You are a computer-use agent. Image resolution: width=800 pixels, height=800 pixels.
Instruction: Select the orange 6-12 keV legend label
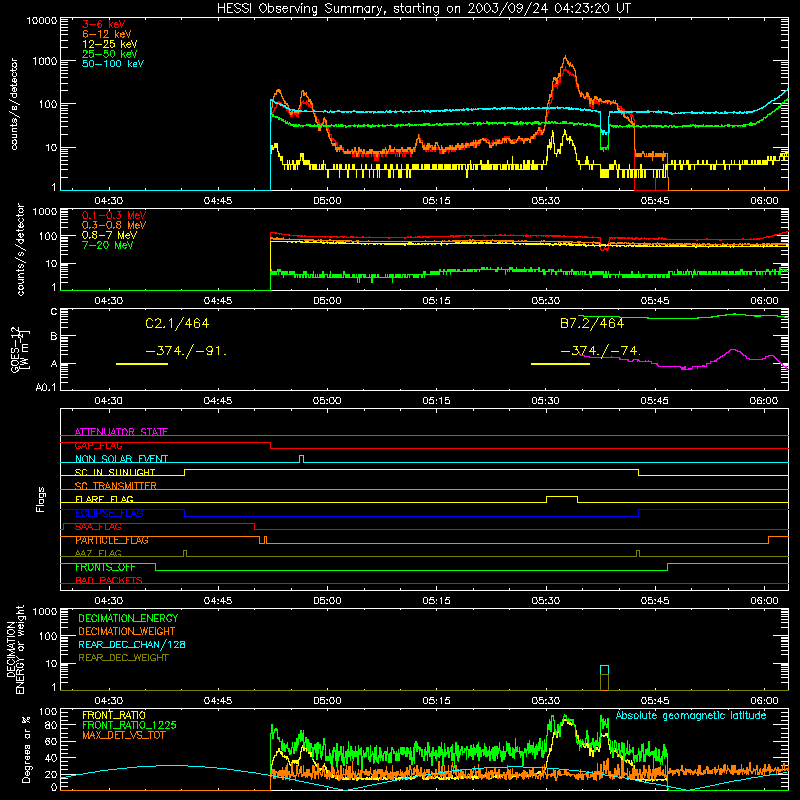click(107, 34)
